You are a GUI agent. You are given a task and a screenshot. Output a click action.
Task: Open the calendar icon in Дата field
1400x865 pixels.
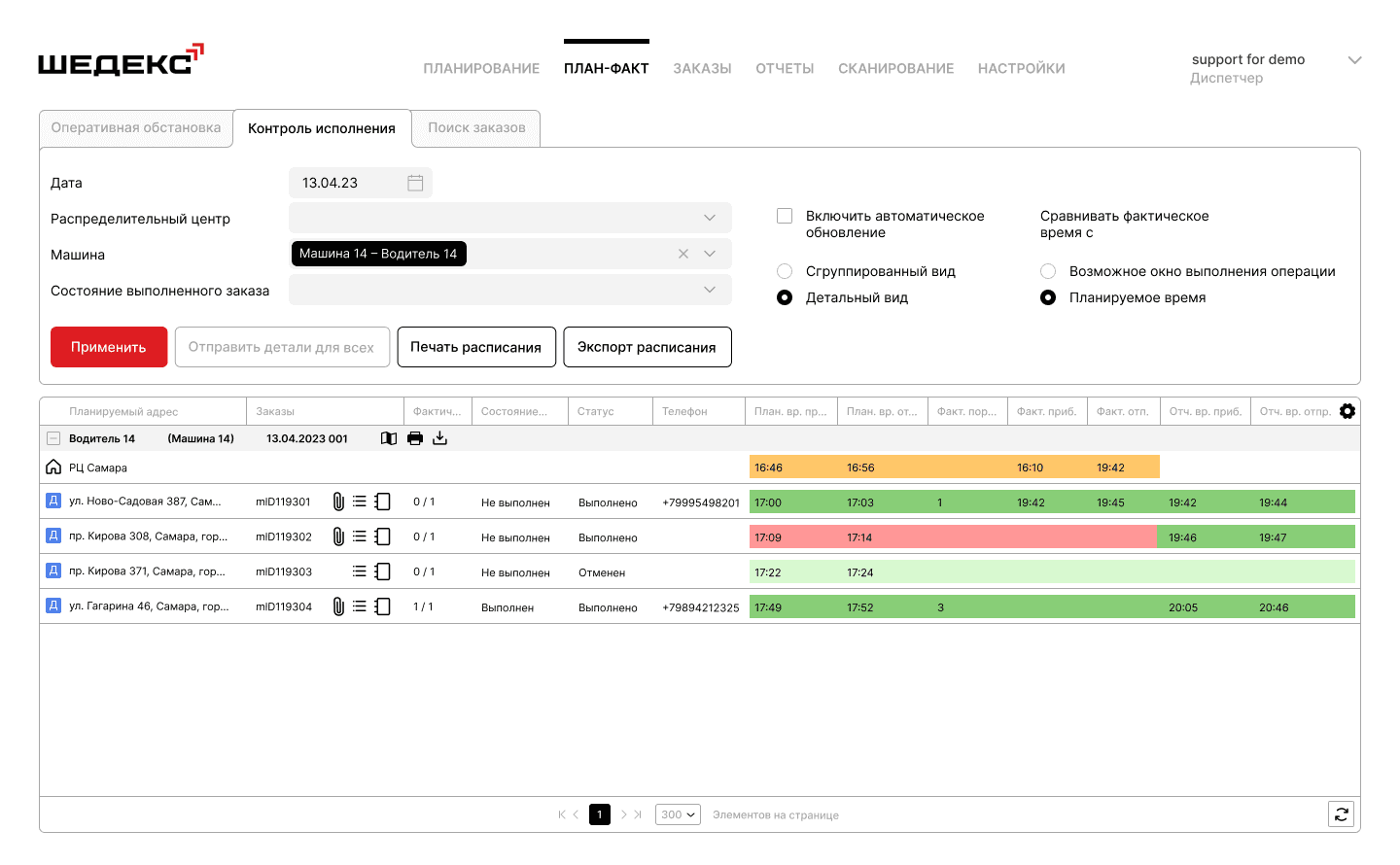(x=415, y=183)
